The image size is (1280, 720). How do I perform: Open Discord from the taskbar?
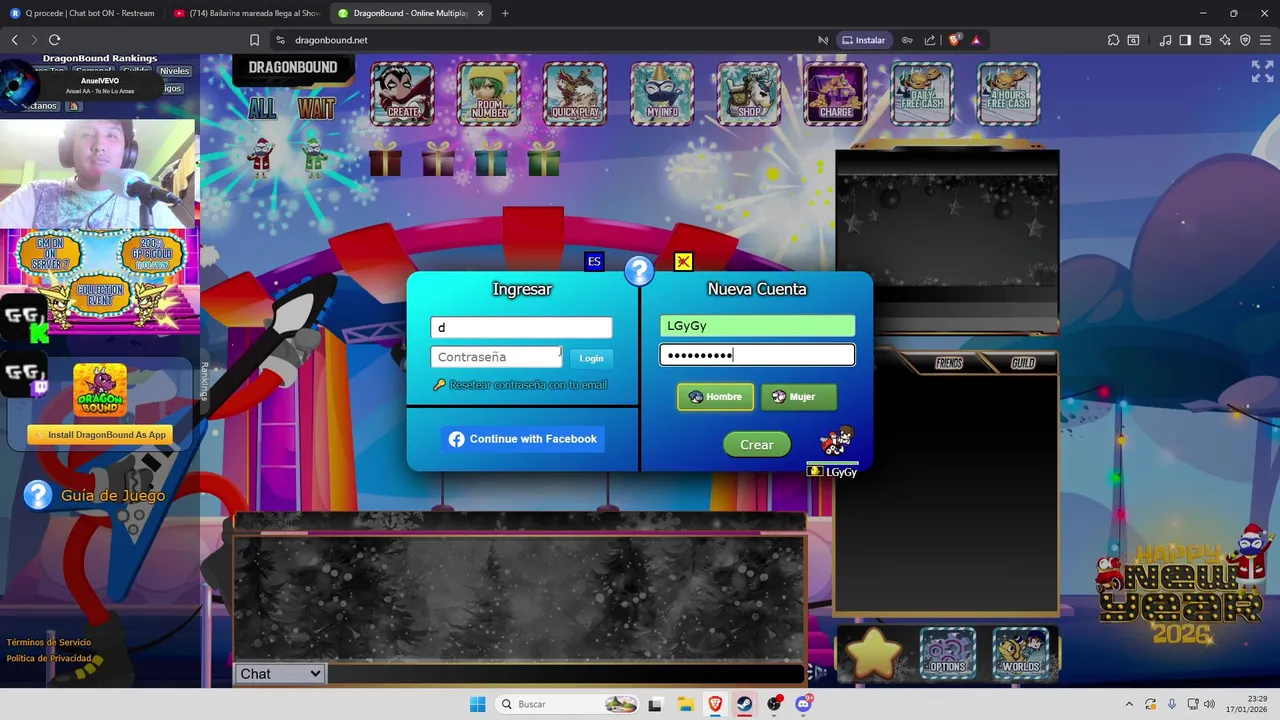803,704
